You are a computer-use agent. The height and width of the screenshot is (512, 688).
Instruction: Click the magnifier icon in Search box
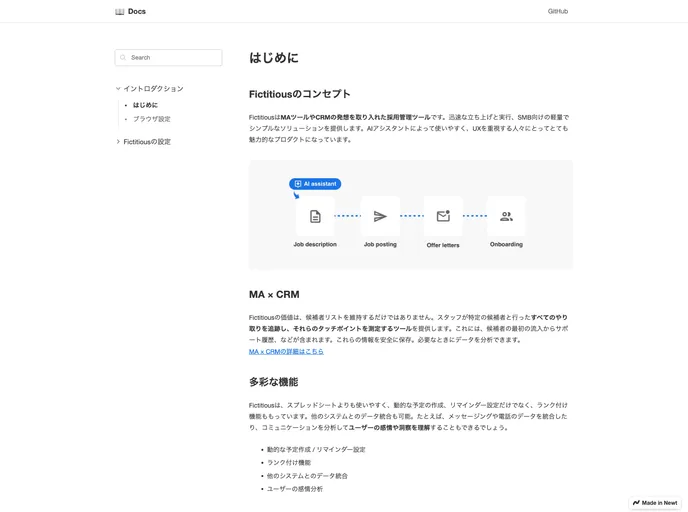click(123, 57)
